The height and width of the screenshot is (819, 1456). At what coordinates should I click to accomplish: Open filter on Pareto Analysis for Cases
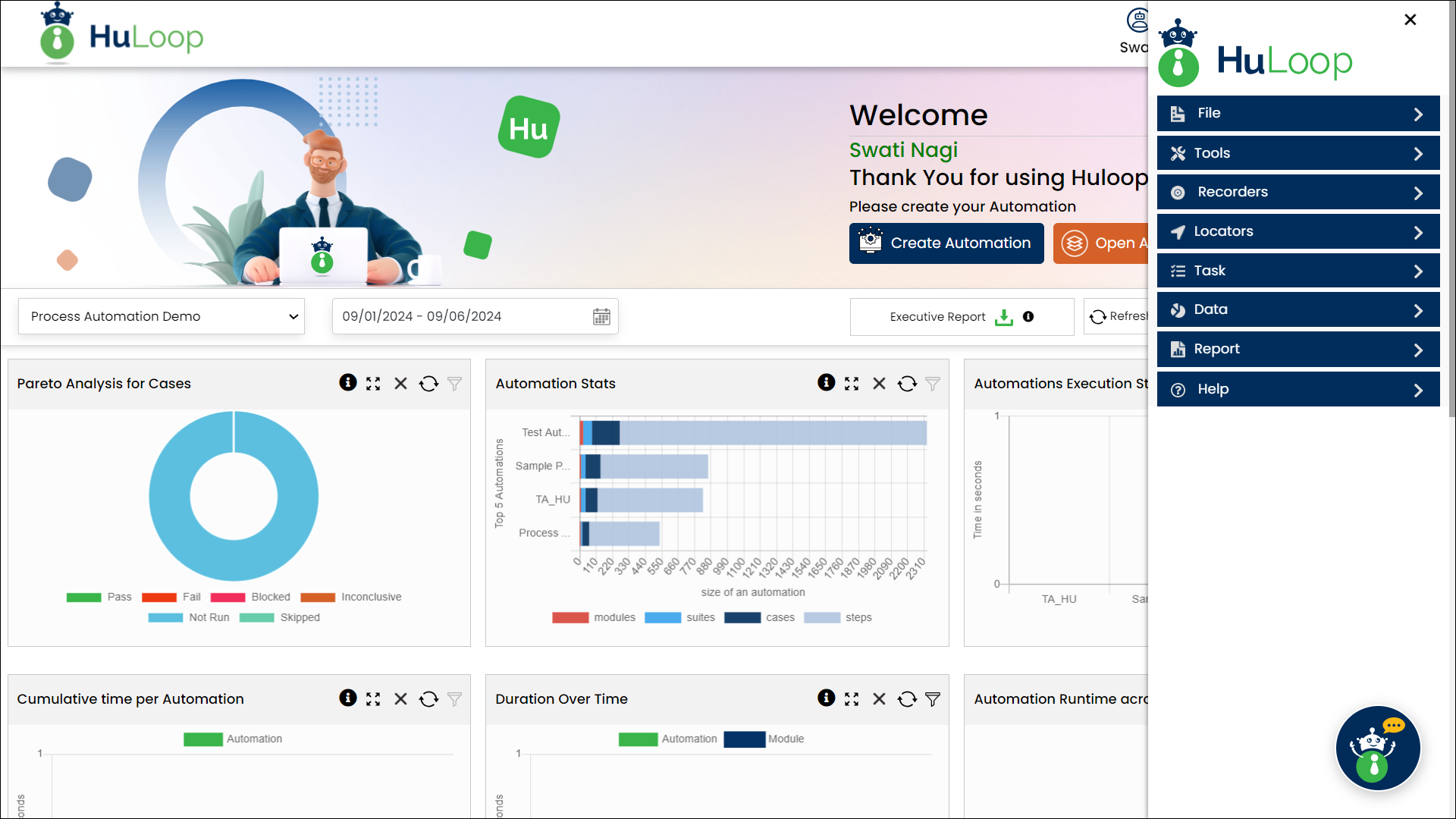click(454, 384)
